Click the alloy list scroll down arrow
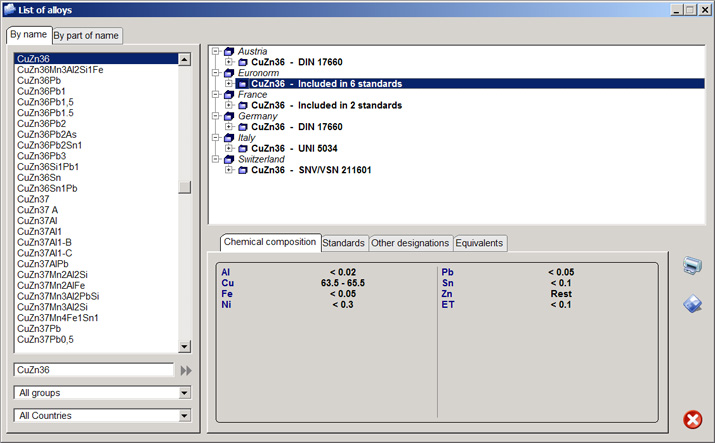The image size is (715, 443). (184, 346)
